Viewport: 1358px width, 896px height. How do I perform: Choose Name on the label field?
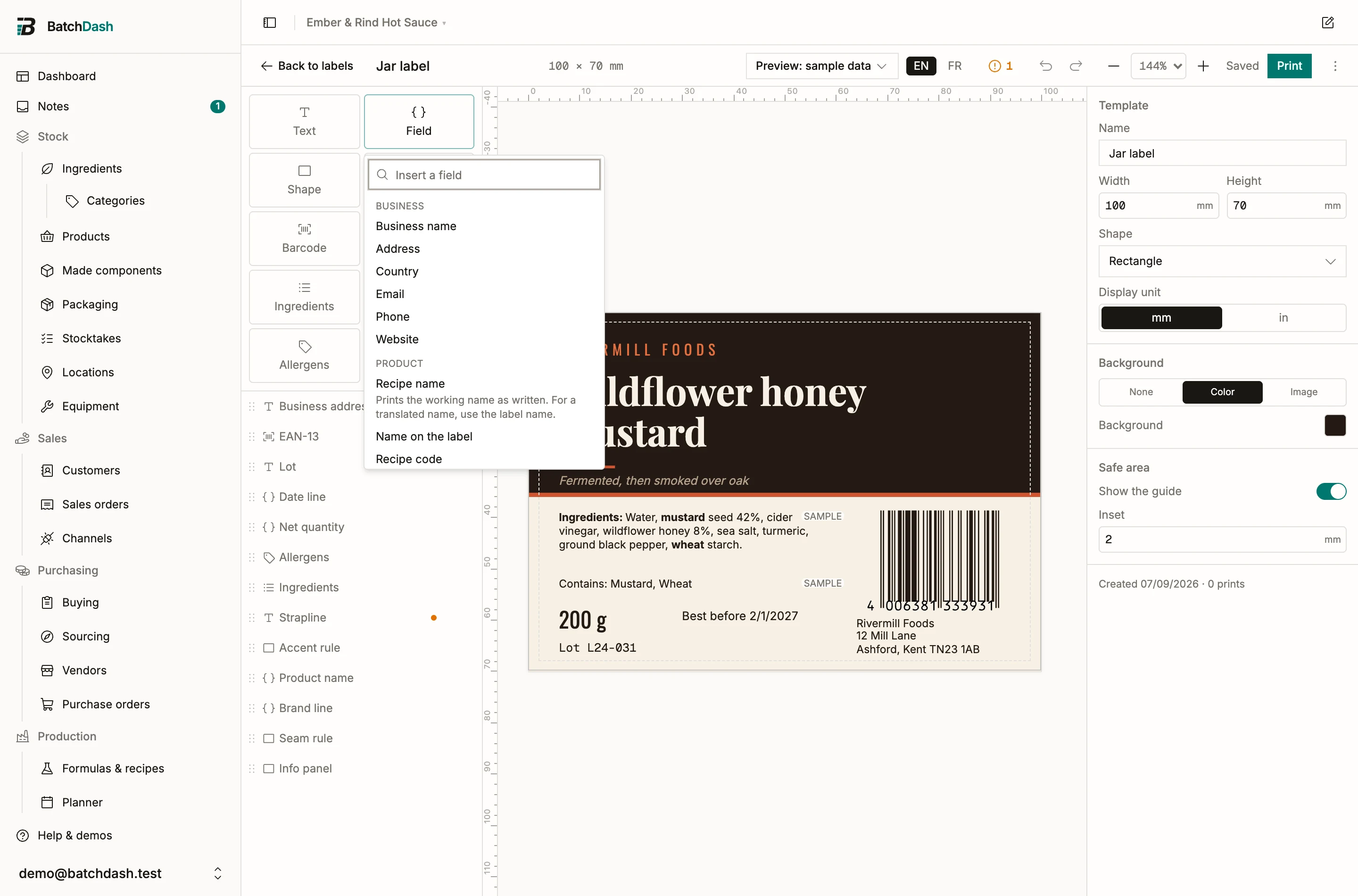pyautogui.click(x=484, y=437)
